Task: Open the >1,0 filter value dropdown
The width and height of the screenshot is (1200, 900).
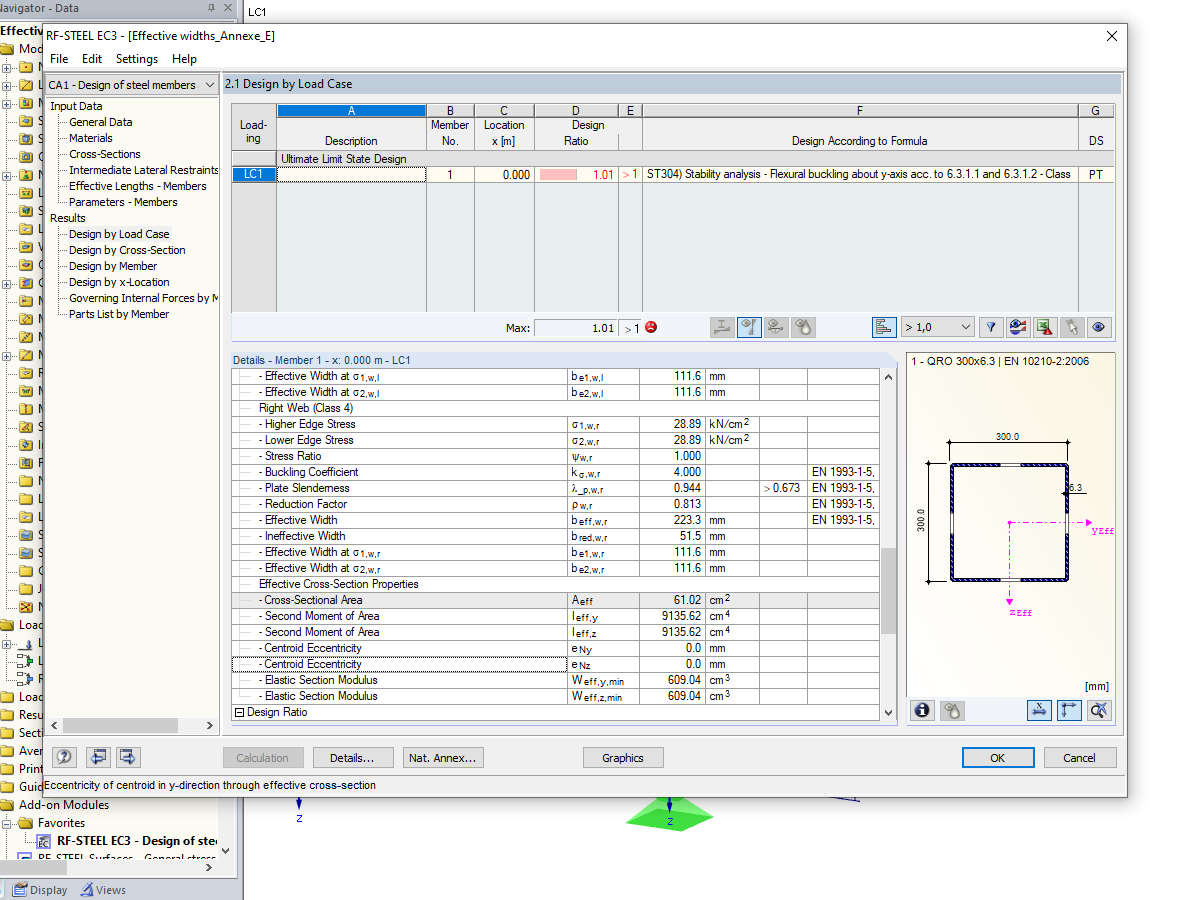Action: coord(937,327)
